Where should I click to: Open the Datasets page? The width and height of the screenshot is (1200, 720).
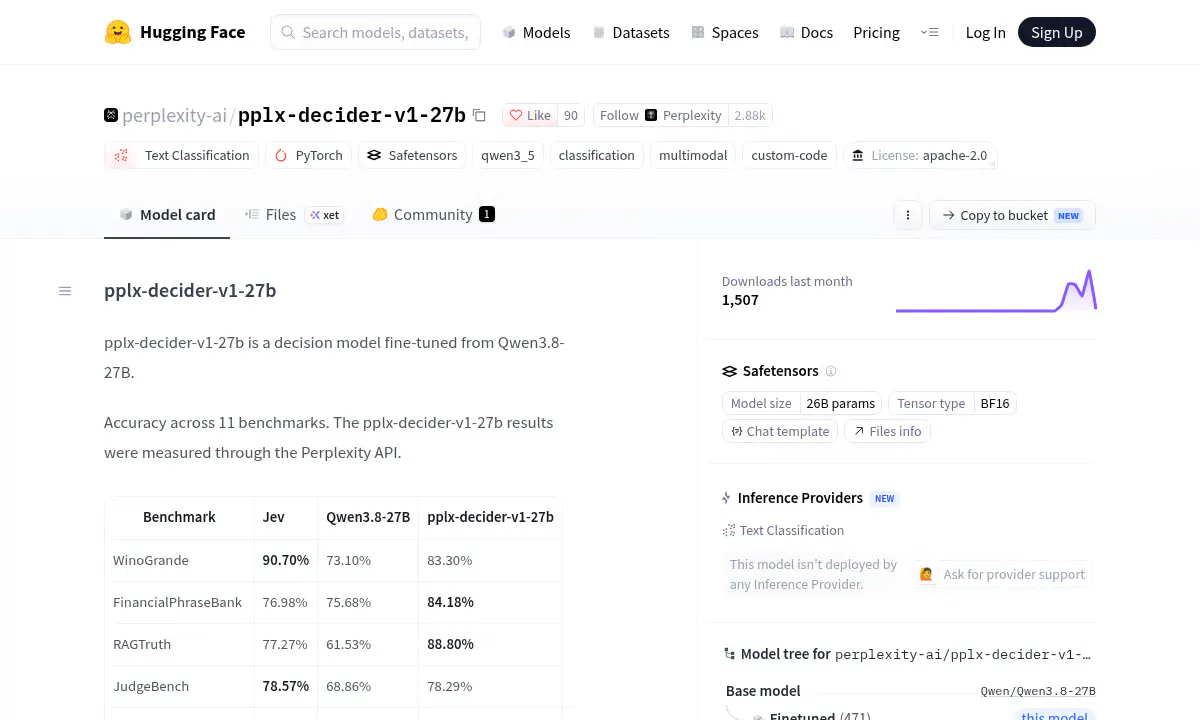pos(631,32)
